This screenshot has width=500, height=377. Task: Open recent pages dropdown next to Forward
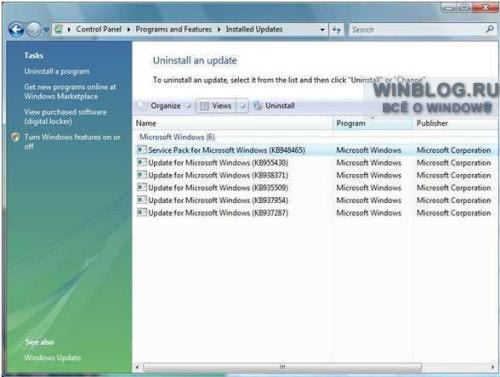[x=46, y=30]
